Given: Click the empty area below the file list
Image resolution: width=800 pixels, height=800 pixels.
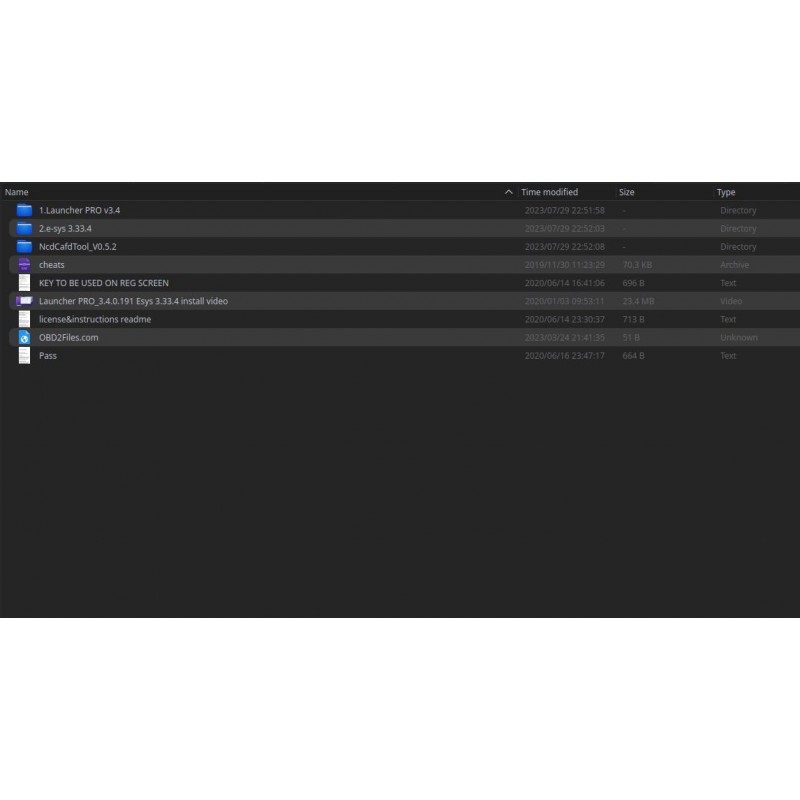Looking at the screenshot, I should pos(400,490).
